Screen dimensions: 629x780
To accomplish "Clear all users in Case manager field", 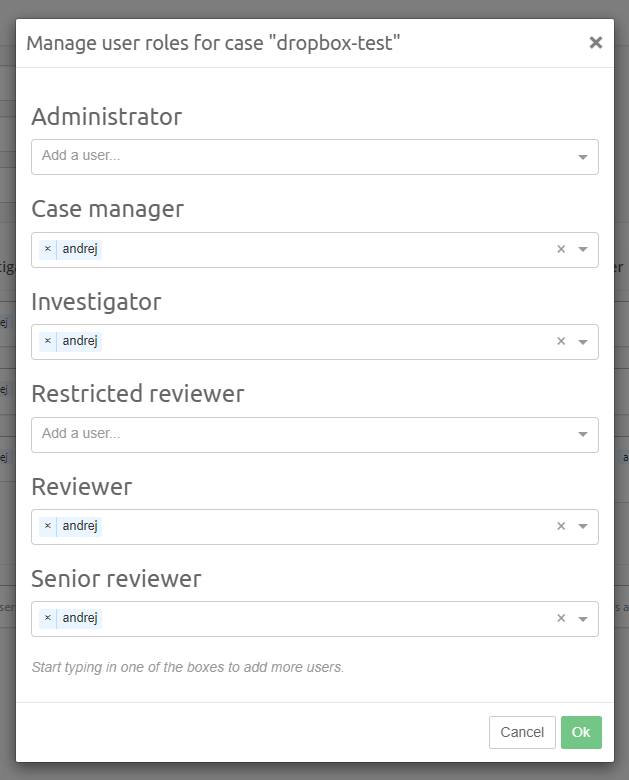I will [x=561, y=249].
